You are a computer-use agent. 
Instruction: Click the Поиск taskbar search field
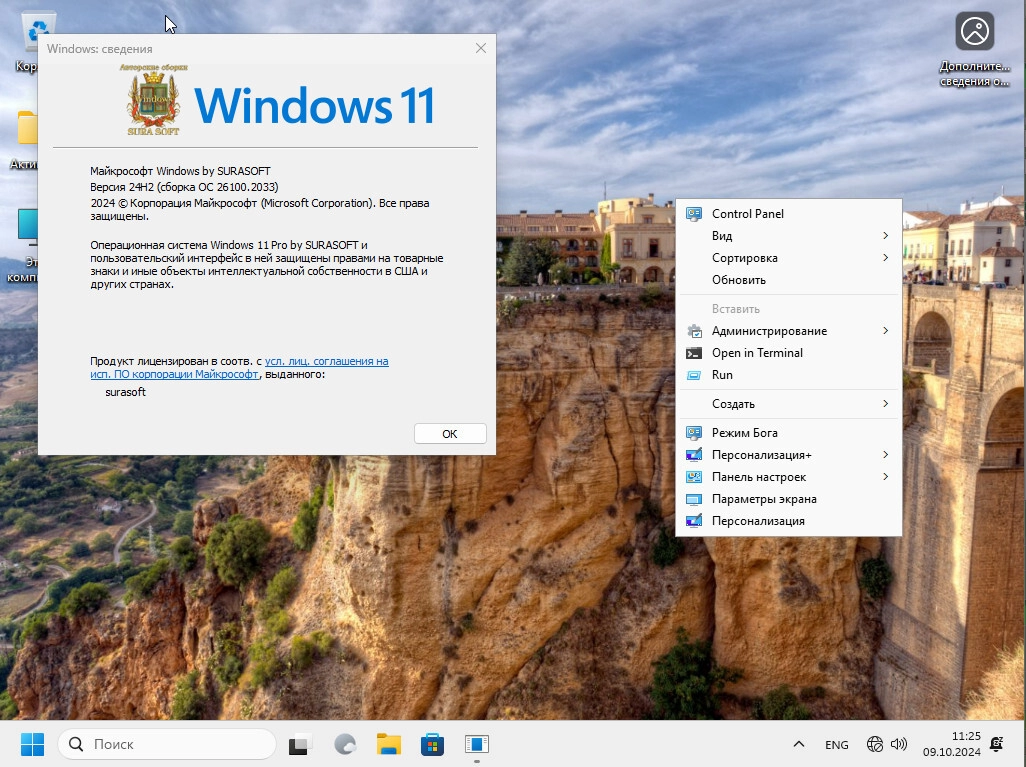167,744
